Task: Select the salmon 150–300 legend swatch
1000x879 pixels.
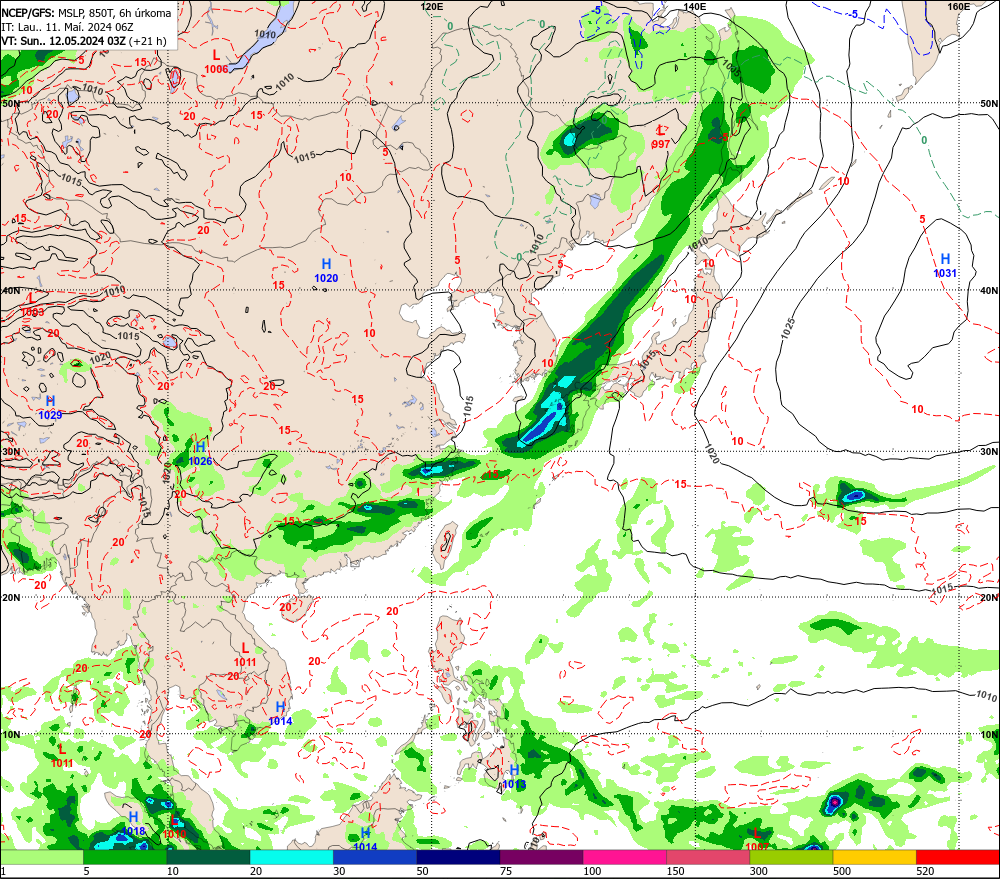Action: [x=709, y=857]
